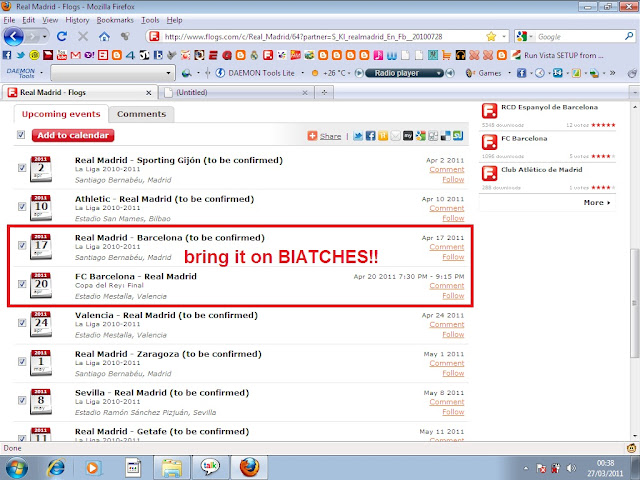Viewport: 640px width, 480px height.
Task: Select the Upcoming events tab
Action: [61, 114]
